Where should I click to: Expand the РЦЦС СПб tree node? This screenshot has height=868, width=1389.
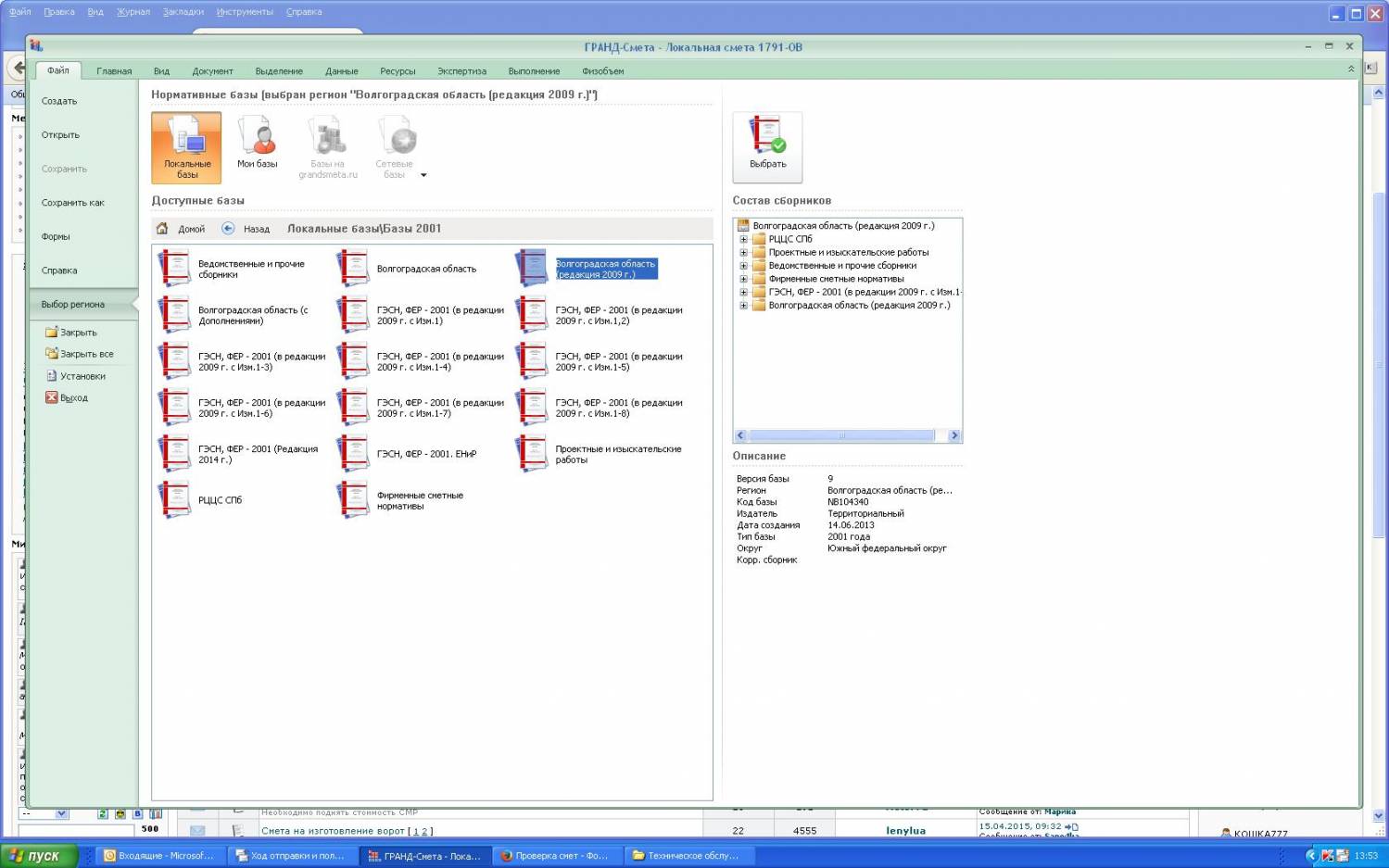click(x=743, y=239)
